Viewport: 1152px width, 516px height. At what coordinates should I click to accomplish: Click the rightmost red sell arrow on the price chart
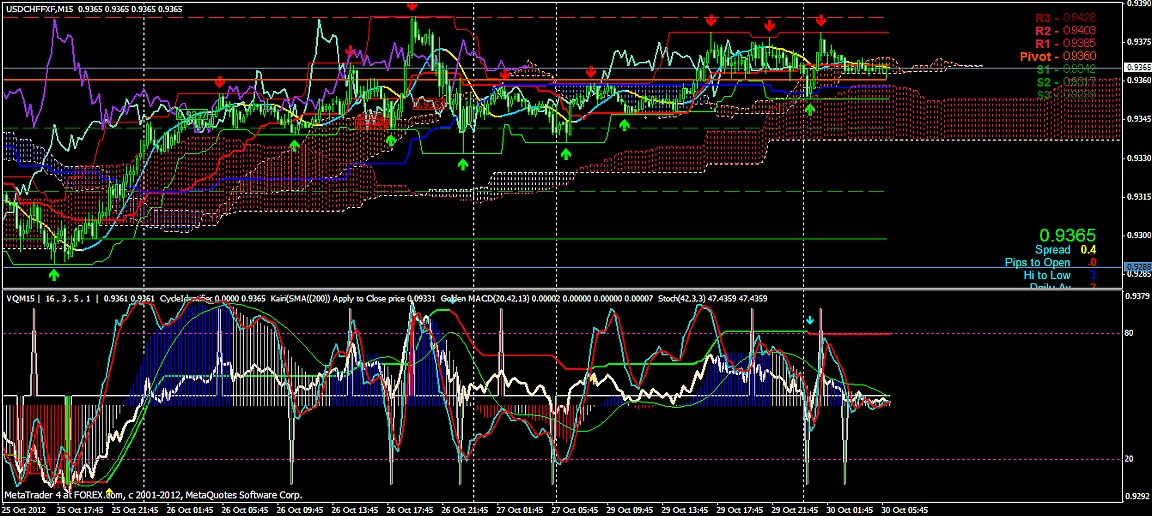(821, 20)
